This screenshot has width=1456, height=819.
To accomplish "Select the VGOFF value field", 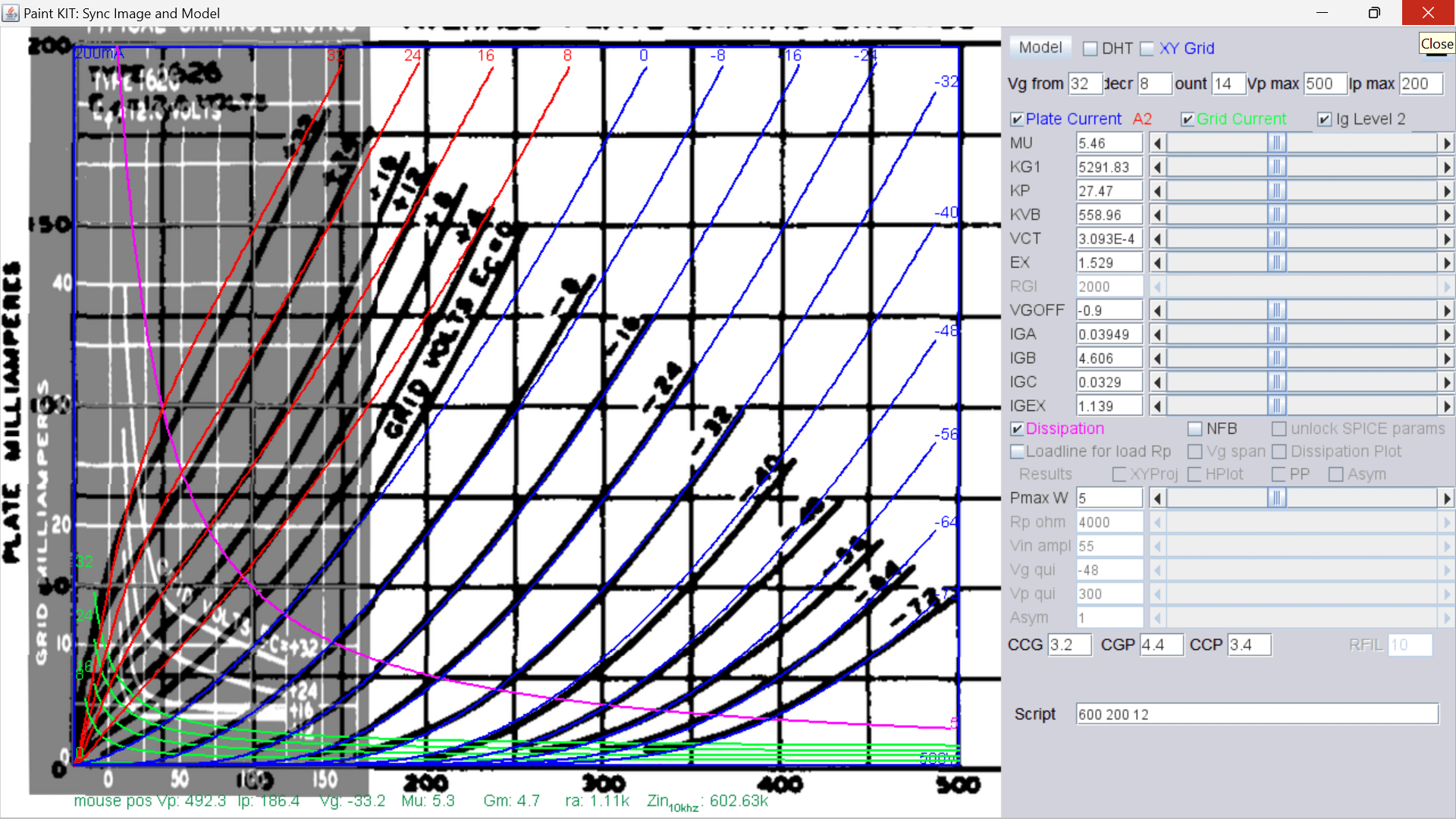I will point(1109,311).
